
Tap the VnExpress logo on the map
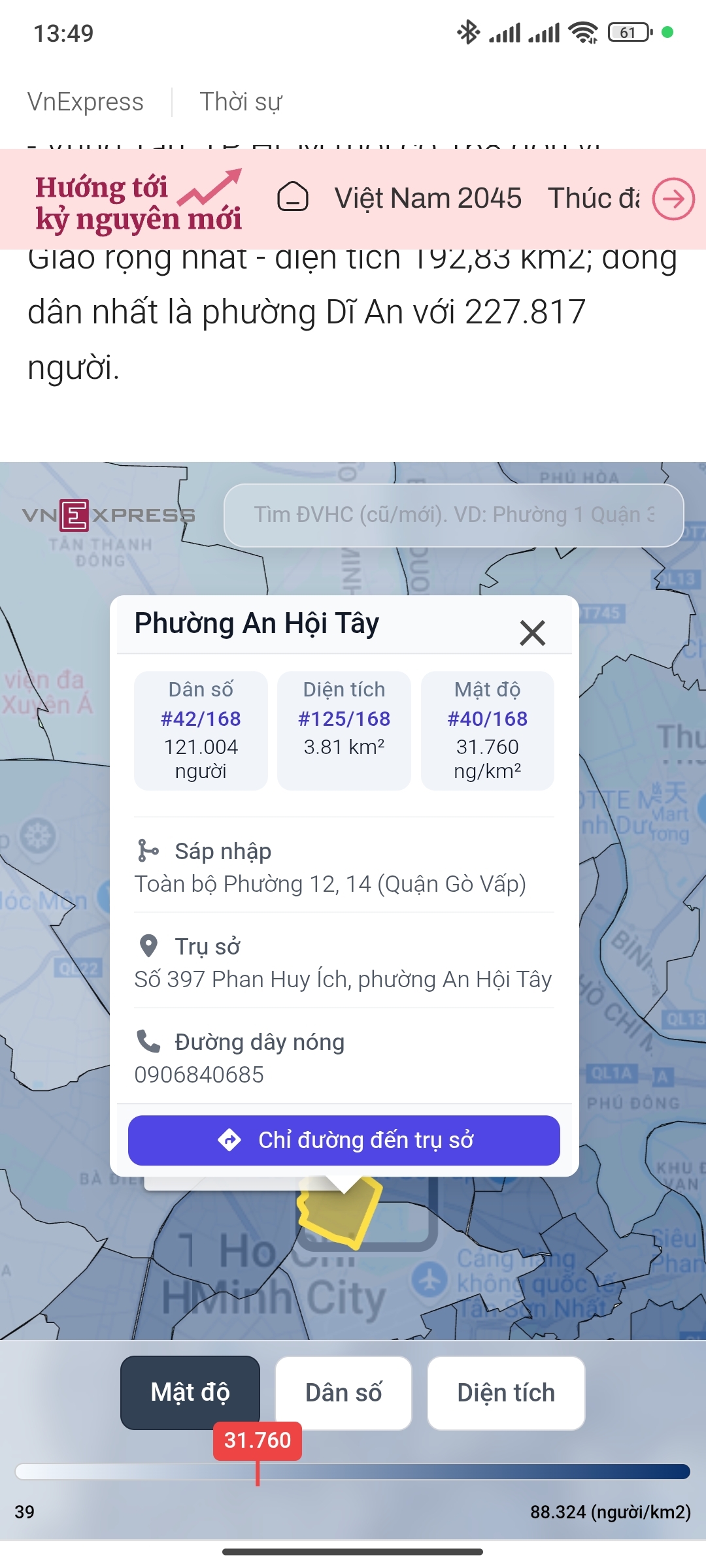pos(109,515)
